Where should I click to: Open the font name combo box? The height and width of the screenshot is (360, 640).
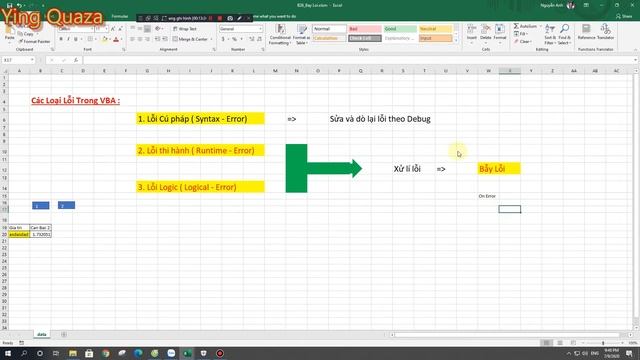pos(76,29)
